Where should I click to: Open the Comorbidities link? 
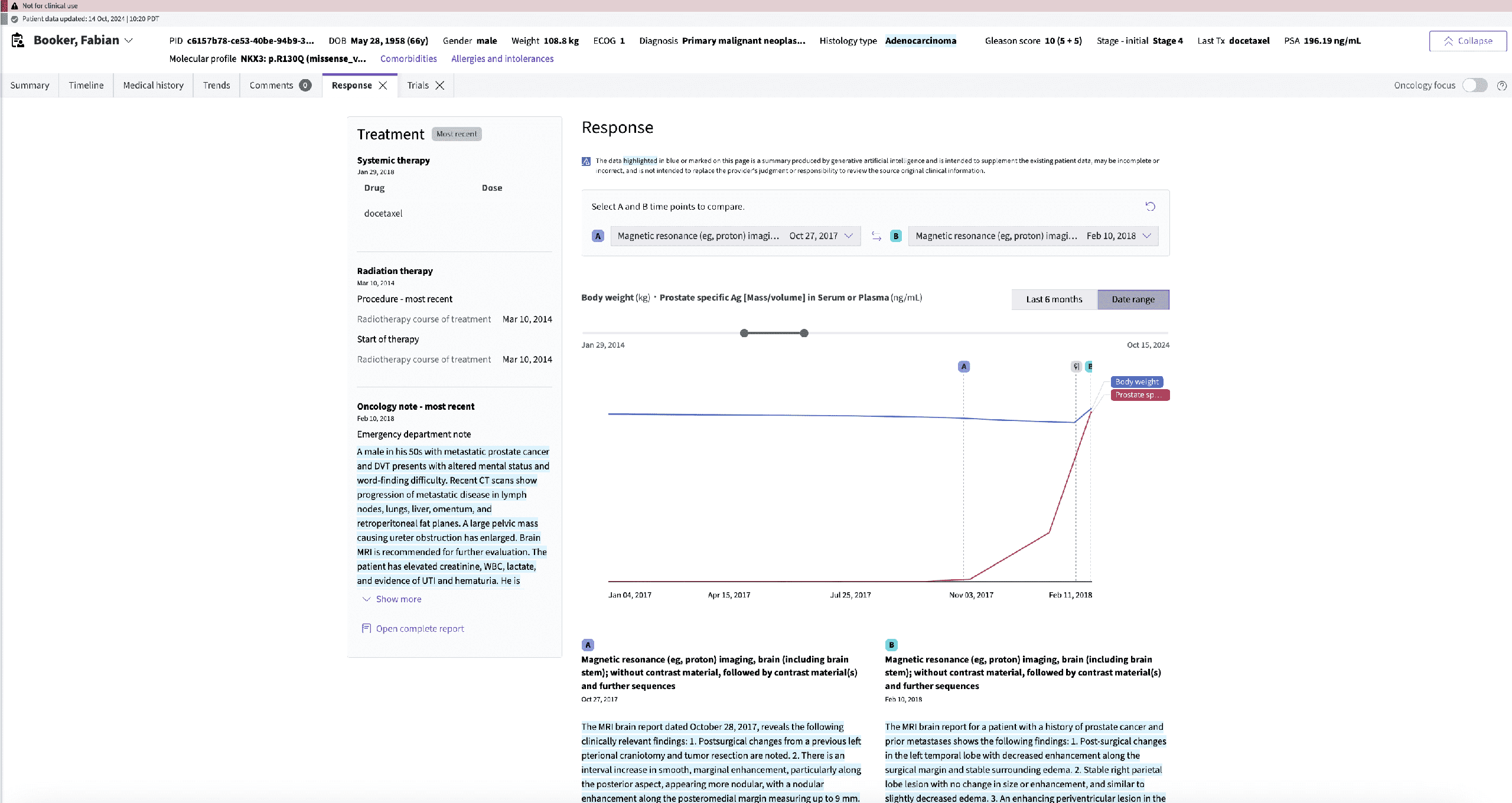(408, 59)
